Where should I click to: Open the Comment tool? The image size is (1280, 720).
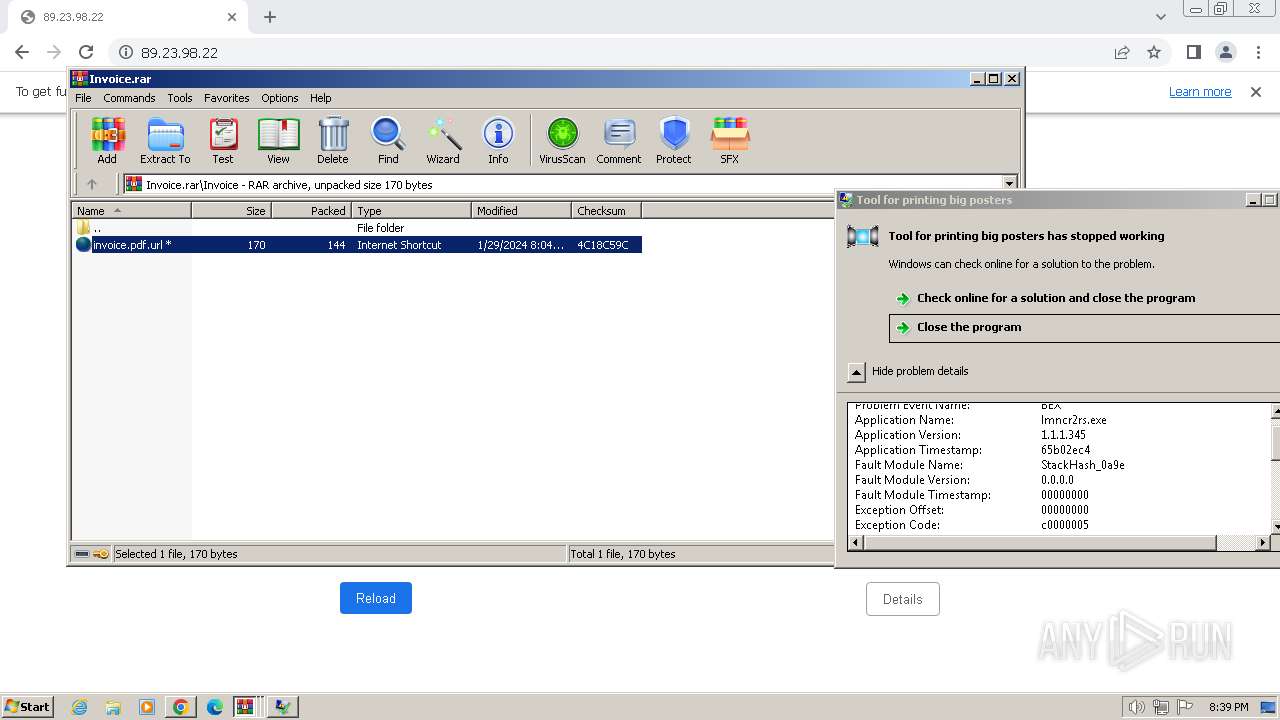(619, 140)
